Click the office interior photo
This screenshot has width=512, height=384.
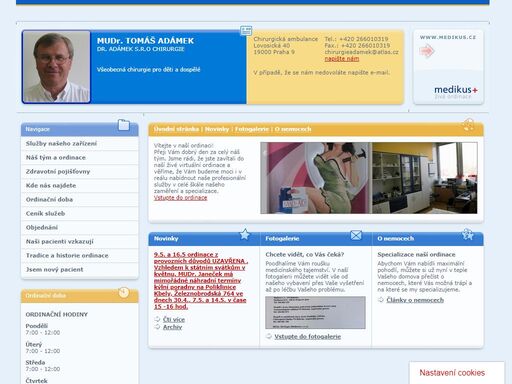pos(425,178)
